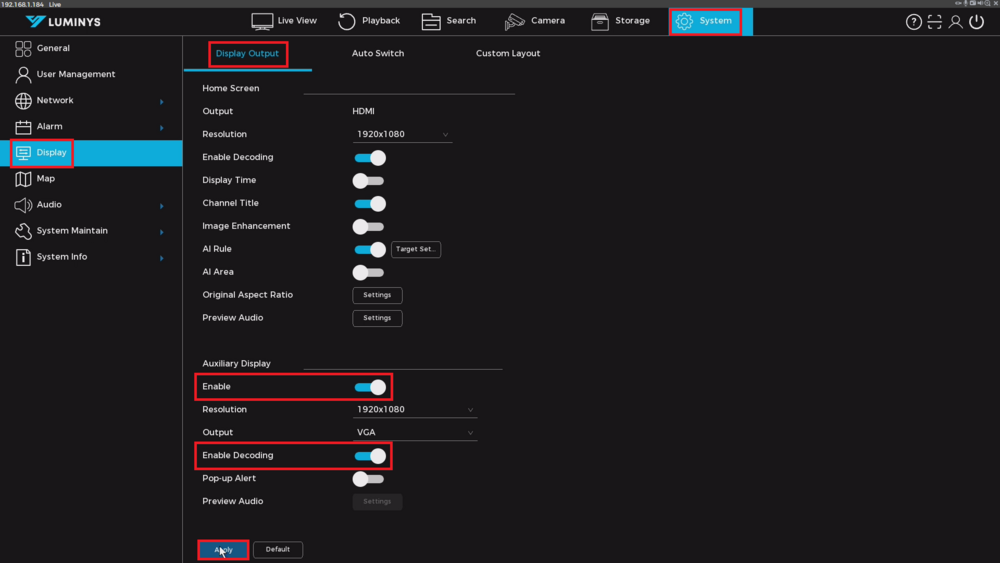Go to the Storage section
Viewport: 1000px width, 563px height.
pyautogui.click(x=621, y=21)
